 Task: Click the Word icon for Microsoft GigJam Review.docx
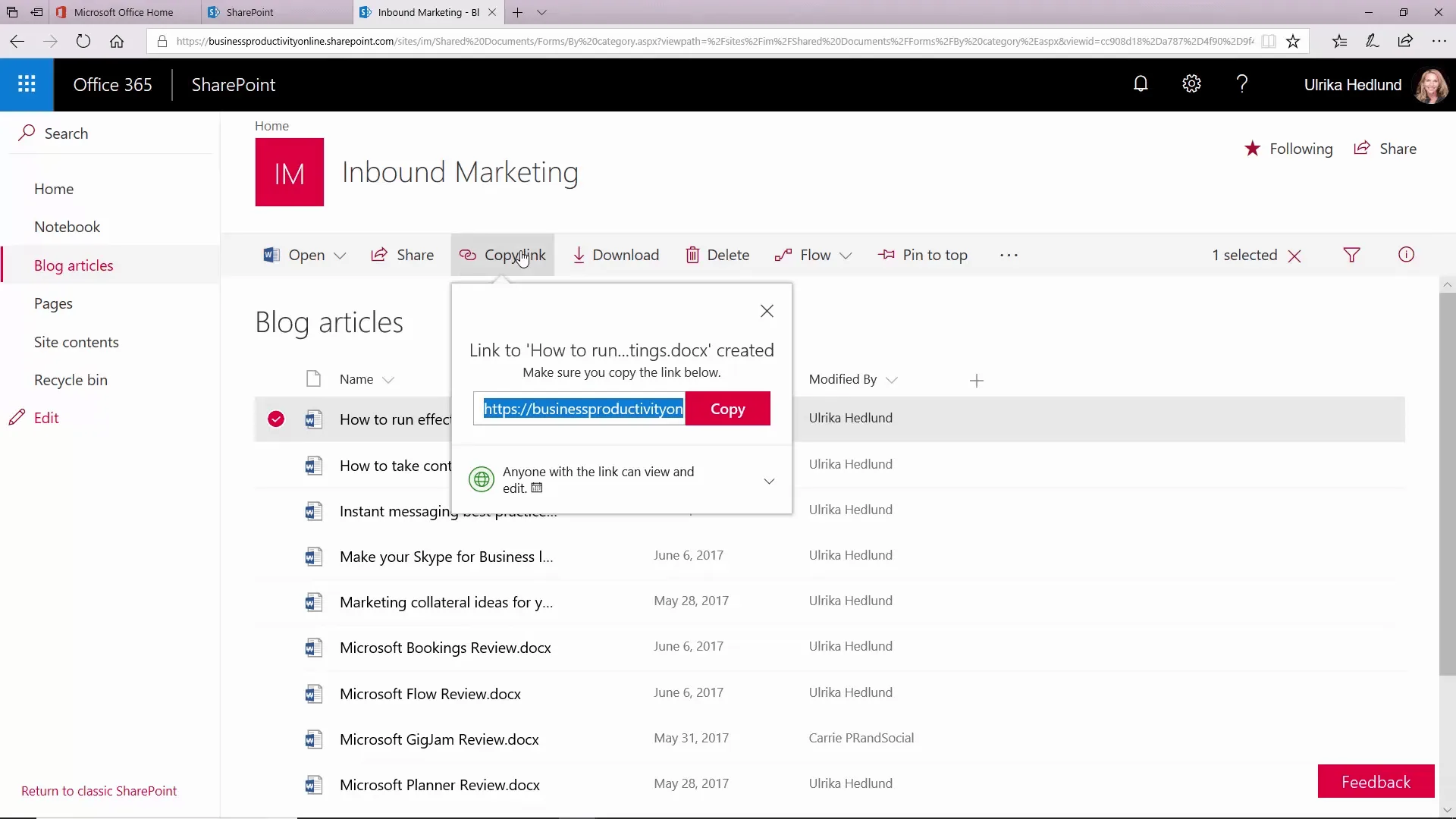(x=313, y=739)
